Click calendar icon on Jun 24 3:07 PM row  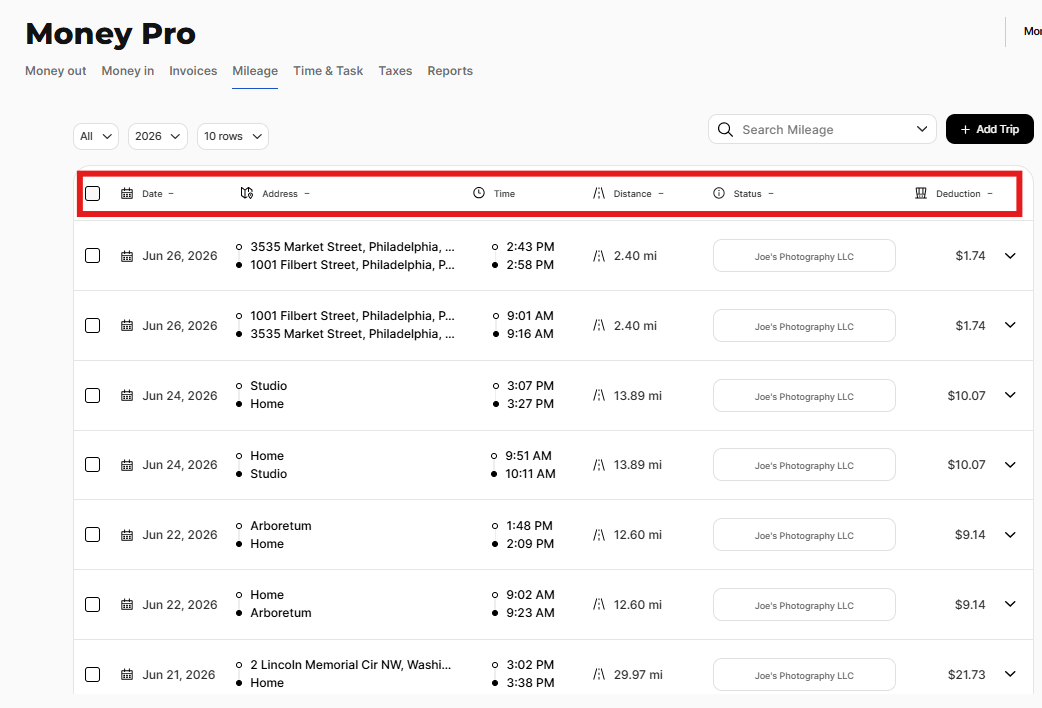click(127, 396)
